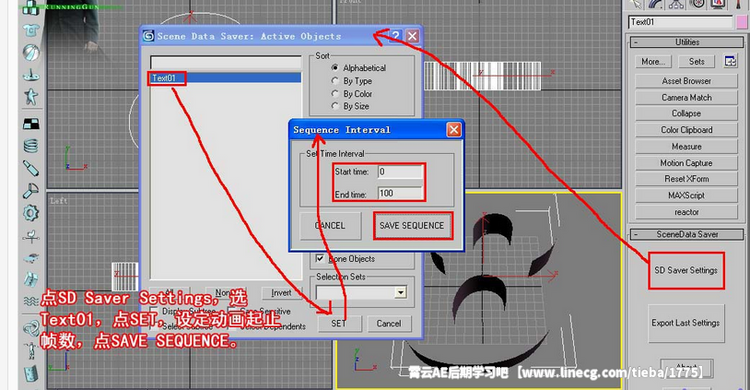Image resolution: width=750 pixels, height=390 pixels.
Task: Click End time input field
Action: point(400,193)
